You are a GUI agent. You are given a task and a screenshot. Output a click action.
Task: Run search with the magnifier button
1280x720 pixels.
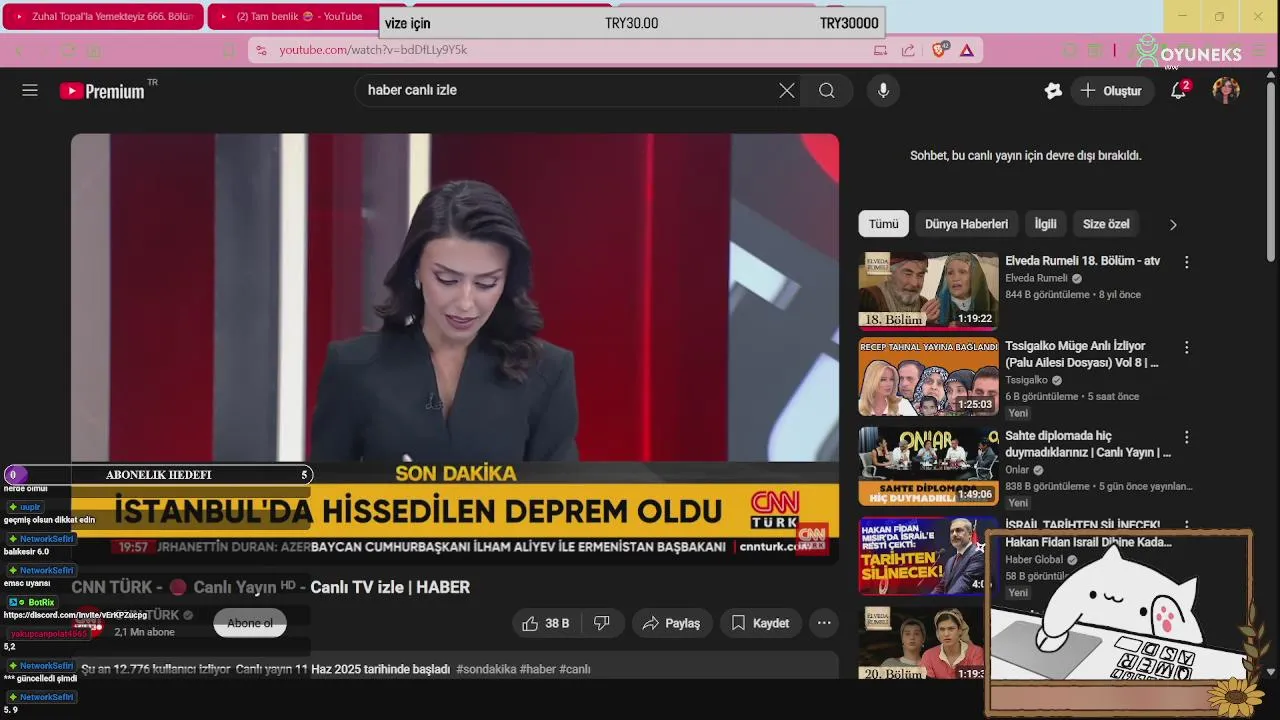coord(827,90)
